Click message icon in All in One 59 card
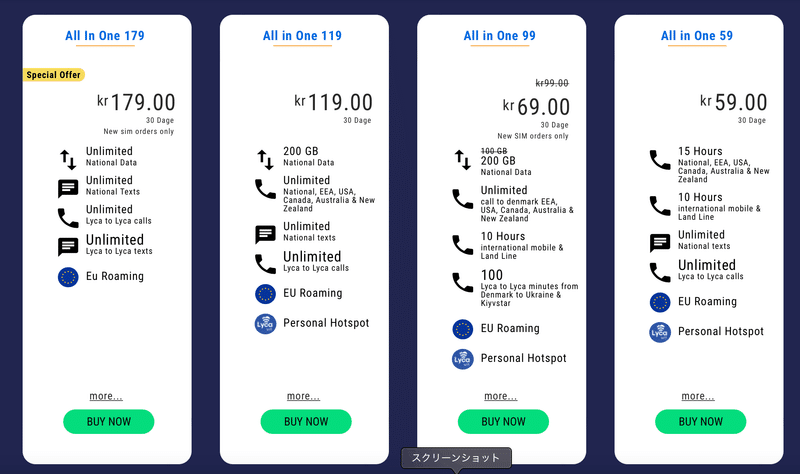The image size is (800, 474). click(660, 243)
